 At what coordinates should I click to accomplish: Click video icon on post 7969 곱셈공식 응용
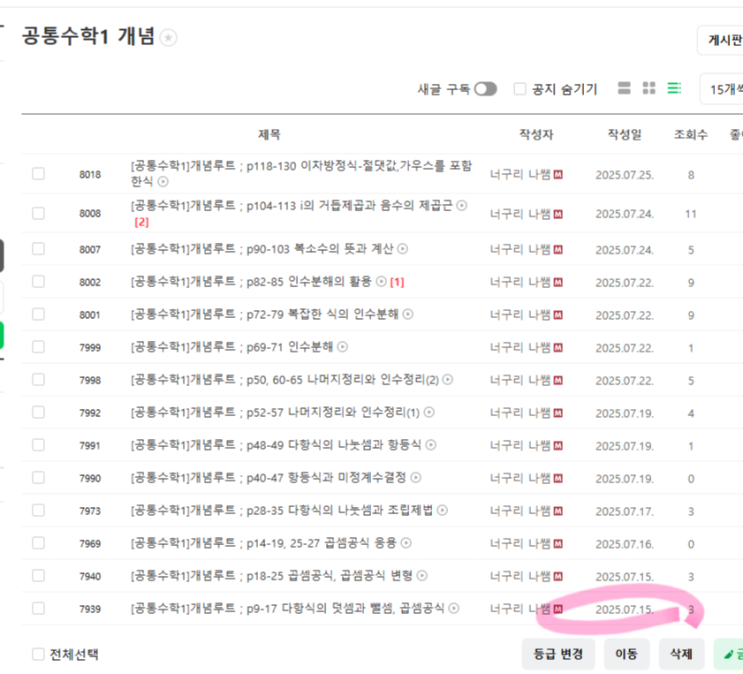406,543
